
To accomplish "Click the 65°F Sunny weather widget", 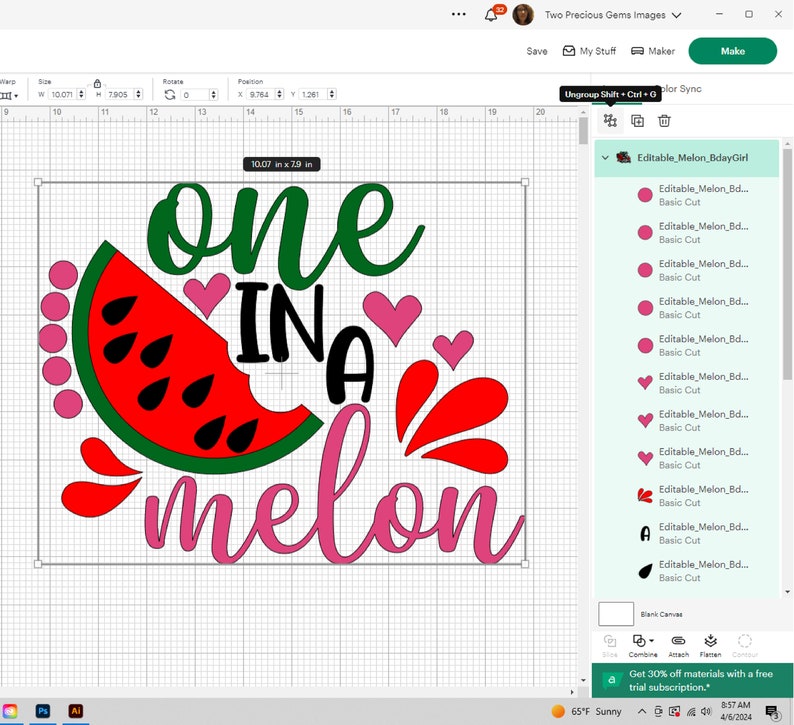I will (586, 711).
